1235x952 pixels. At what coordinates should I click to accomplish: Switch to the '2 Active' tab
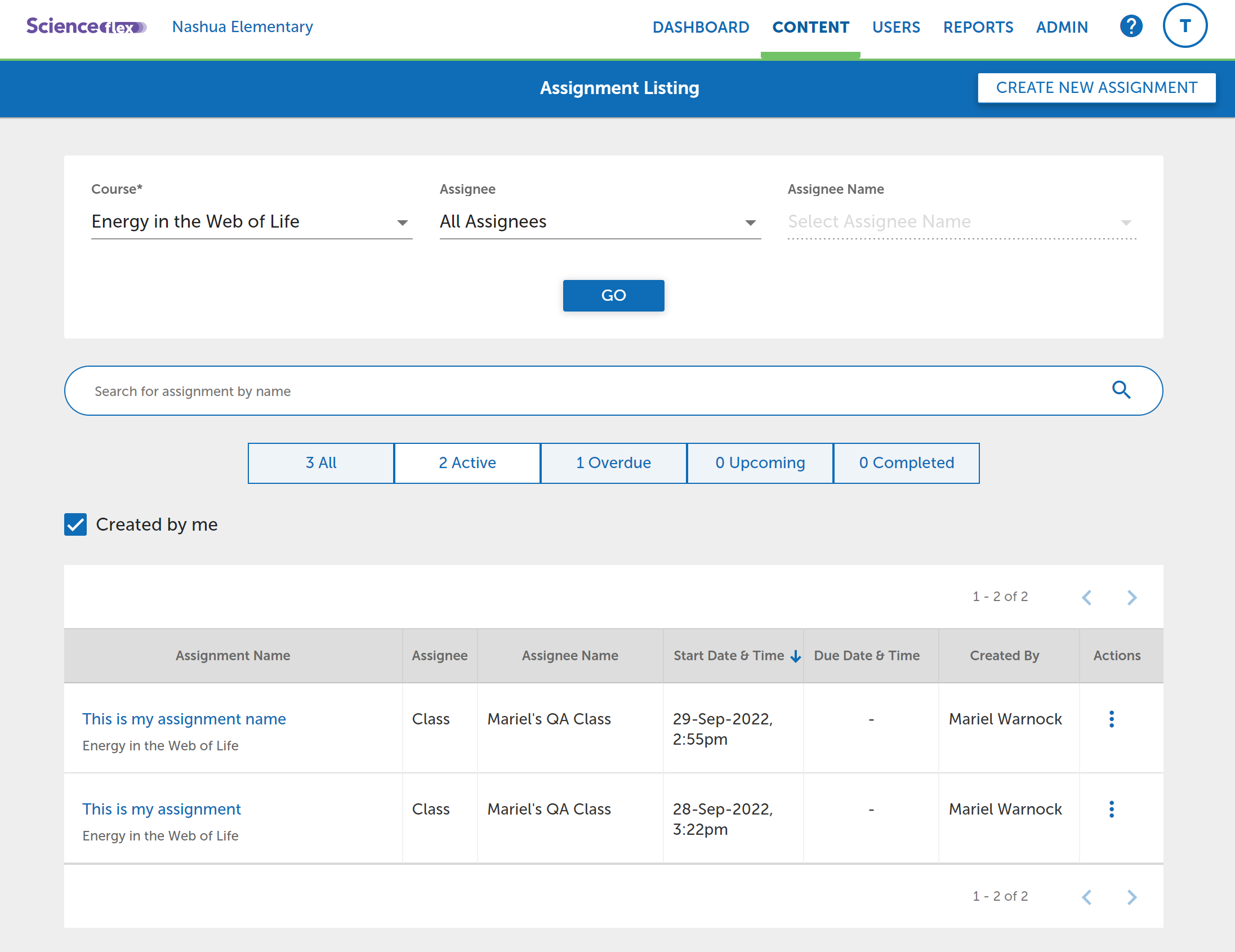click(467, 462)
